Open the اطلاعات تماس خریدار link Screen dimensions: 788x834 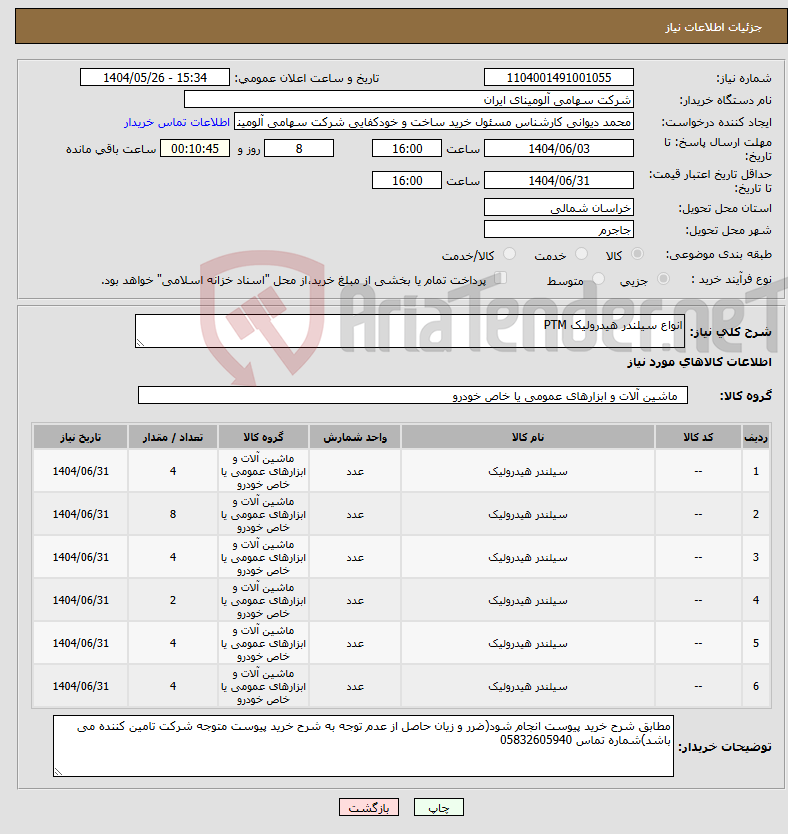(177, 122)
